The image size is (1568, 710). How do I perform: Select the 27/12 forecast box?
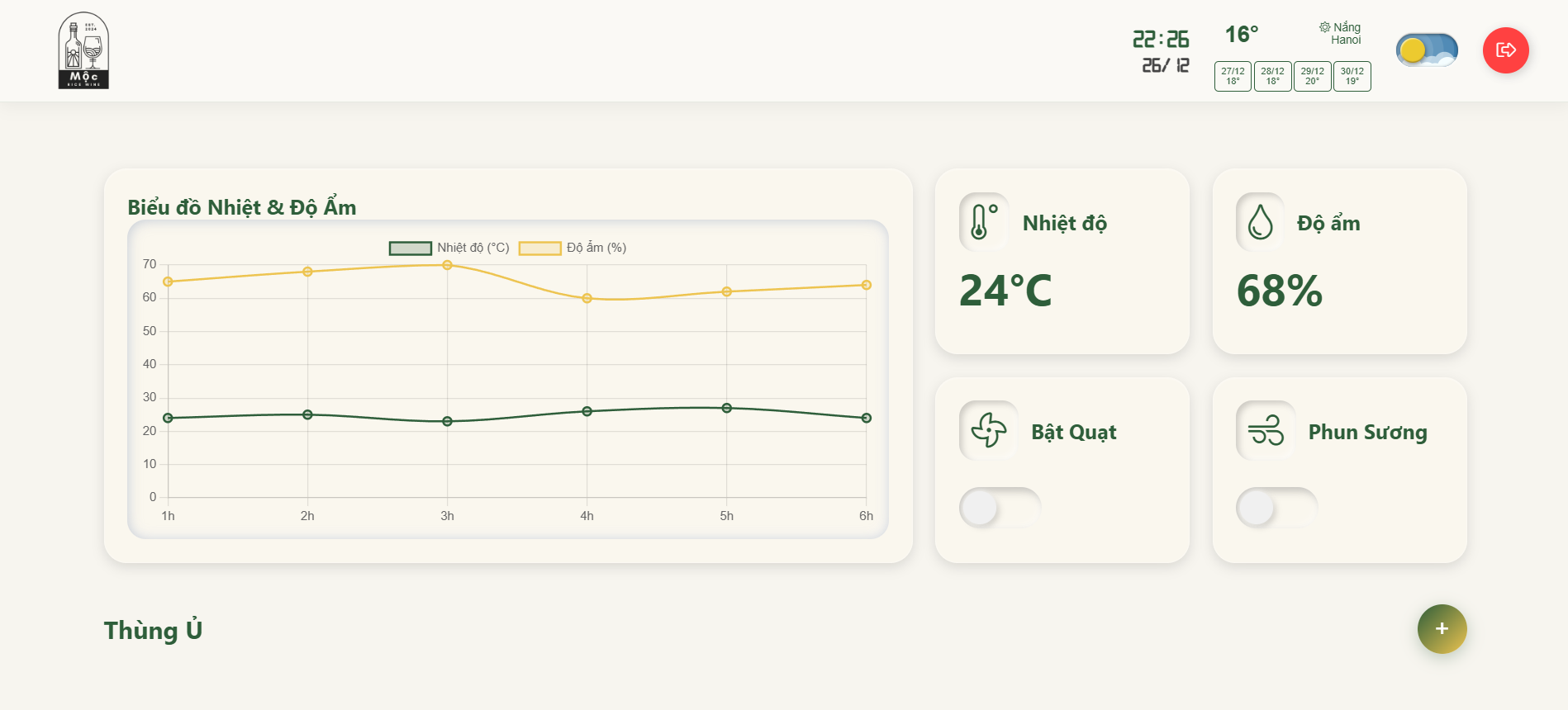coord(1232,76)
